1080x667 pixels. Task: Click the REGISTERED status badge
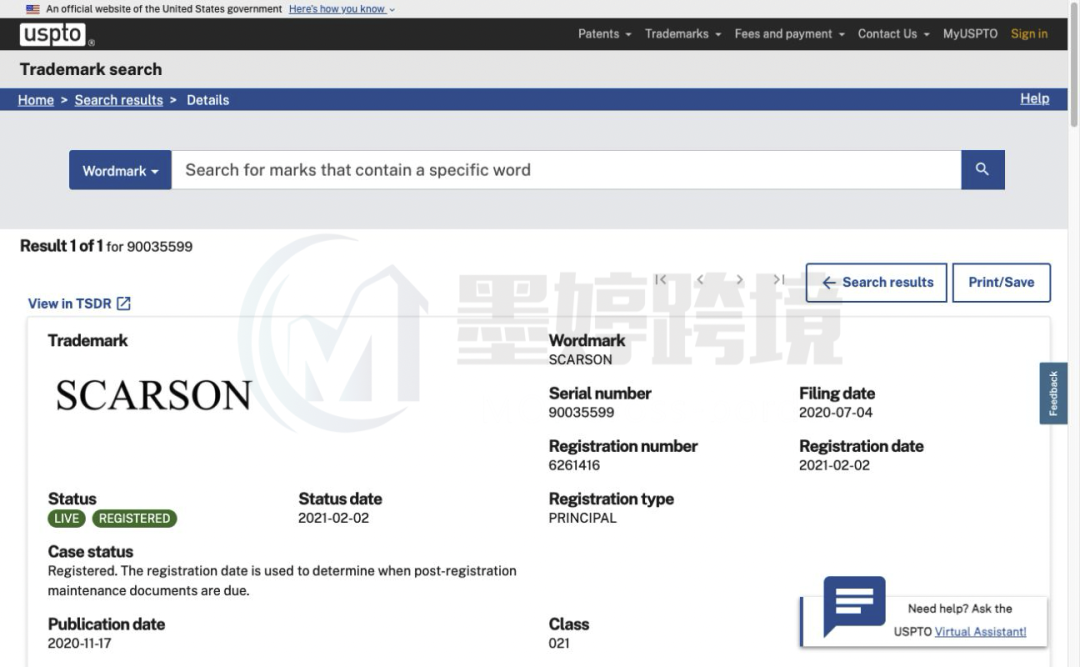coord(134,518)
